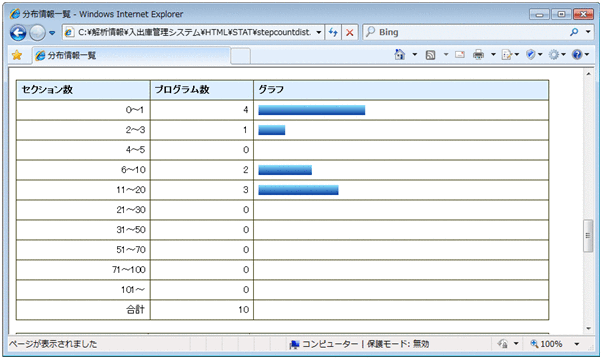Image resolution: width=603 pixels, height=360 pixels.
Task: Maximize the Internet Explorer window
Action: point(561,14)
